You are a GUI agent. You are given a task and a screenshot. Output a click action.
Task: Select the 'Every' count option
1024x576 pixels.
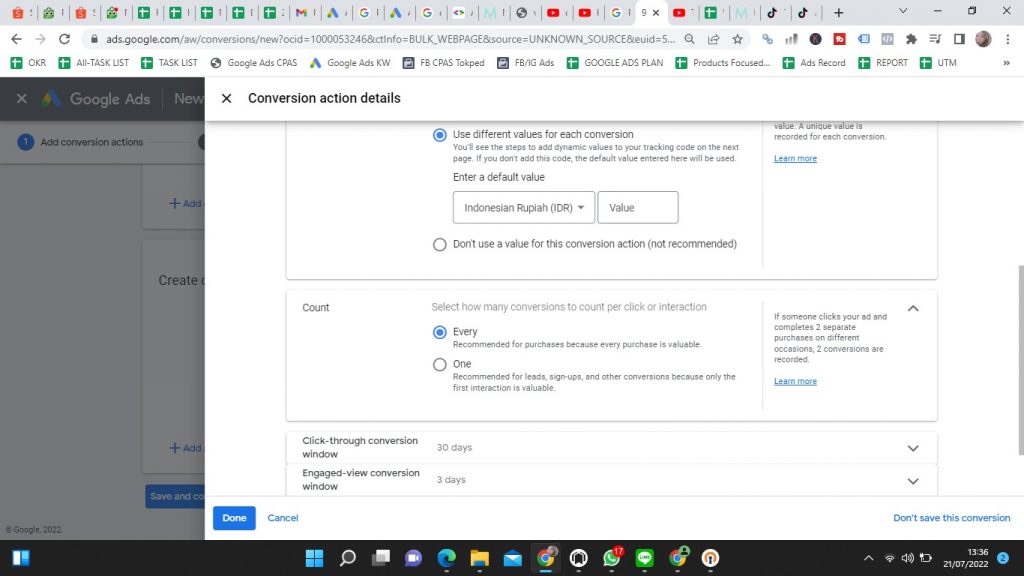click(440, 332)
